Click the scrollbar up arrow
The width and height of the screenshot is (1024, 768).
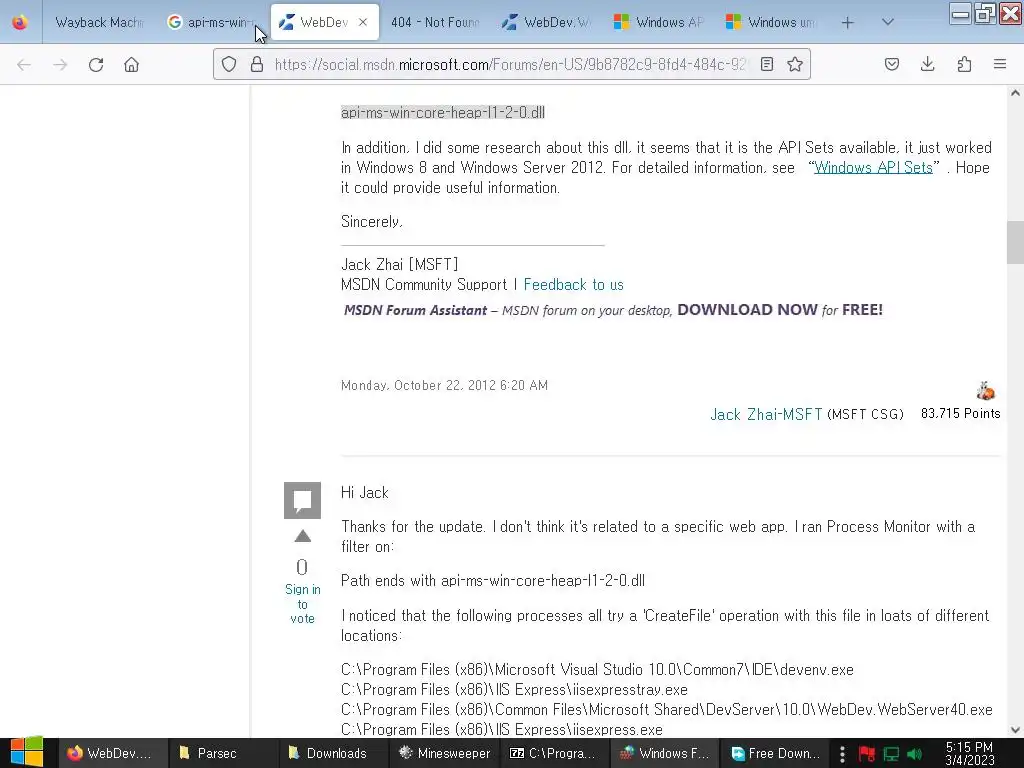click(1015, 93)
